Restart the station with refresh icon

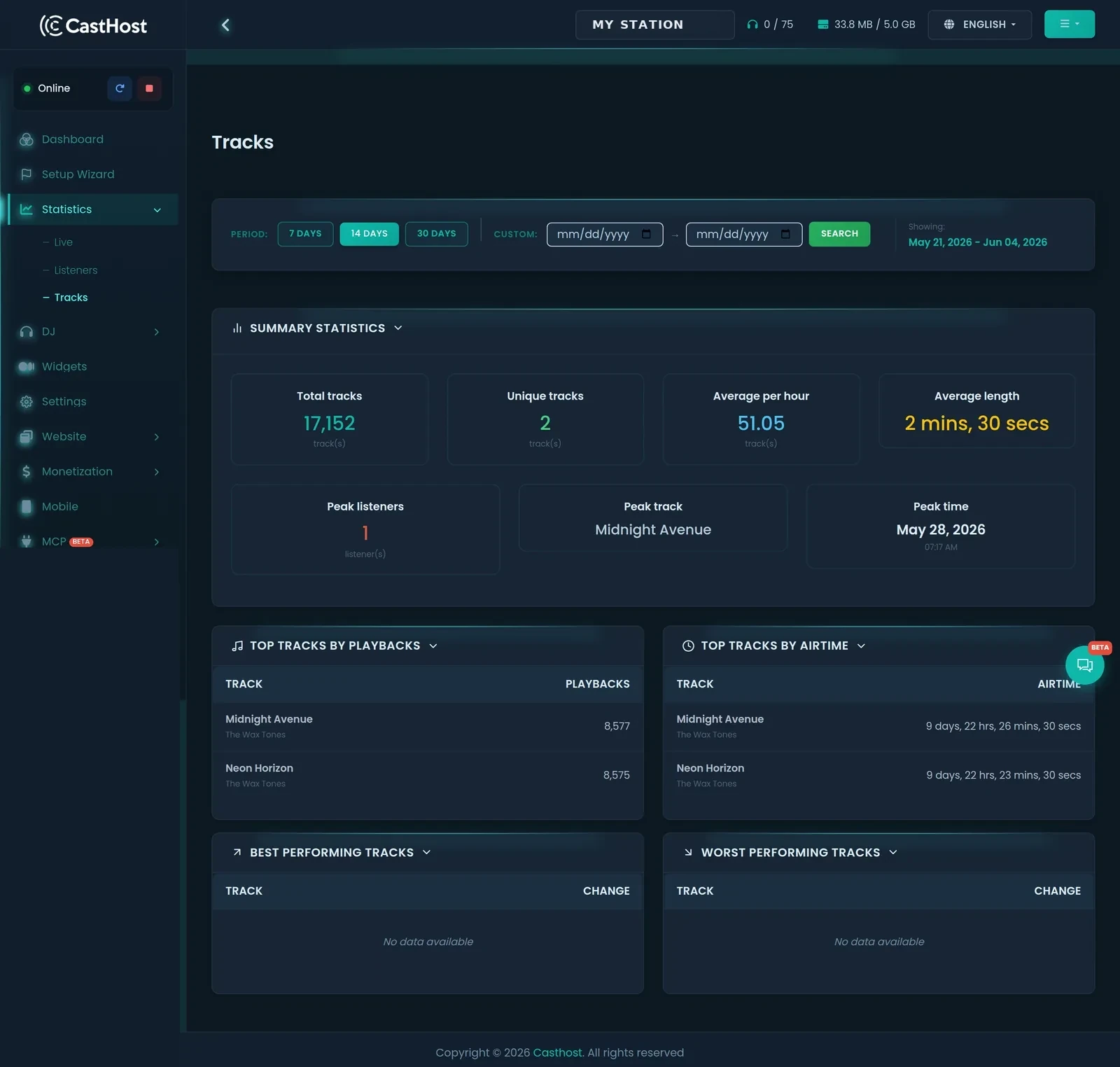[x=120, y=88]
